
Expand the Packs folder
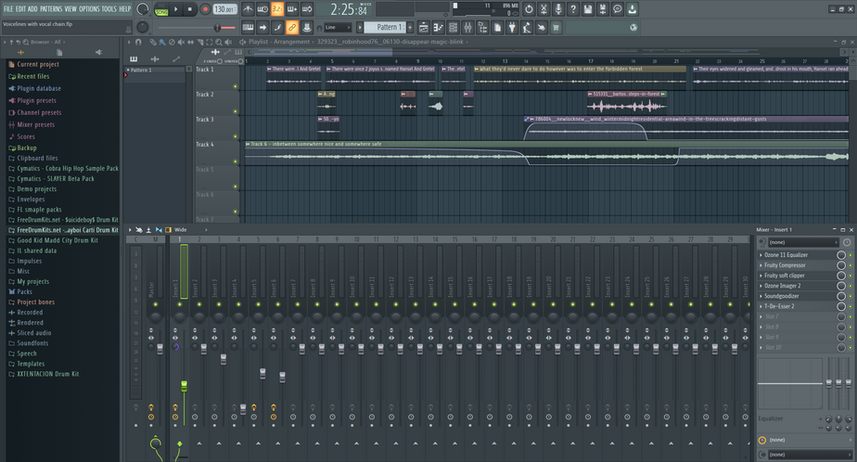[24, 291]
